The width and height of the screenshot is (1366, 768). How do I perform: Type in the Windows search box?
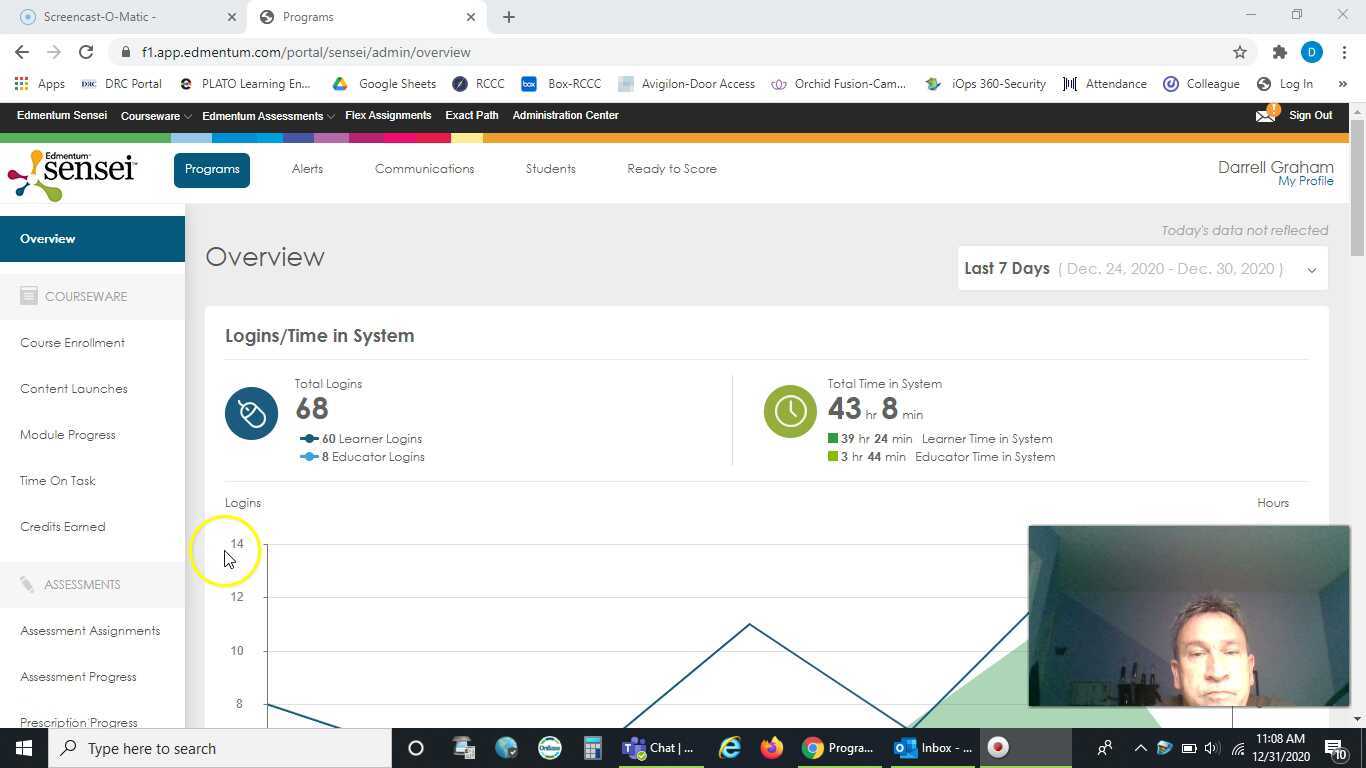click(x=220, y=748)
